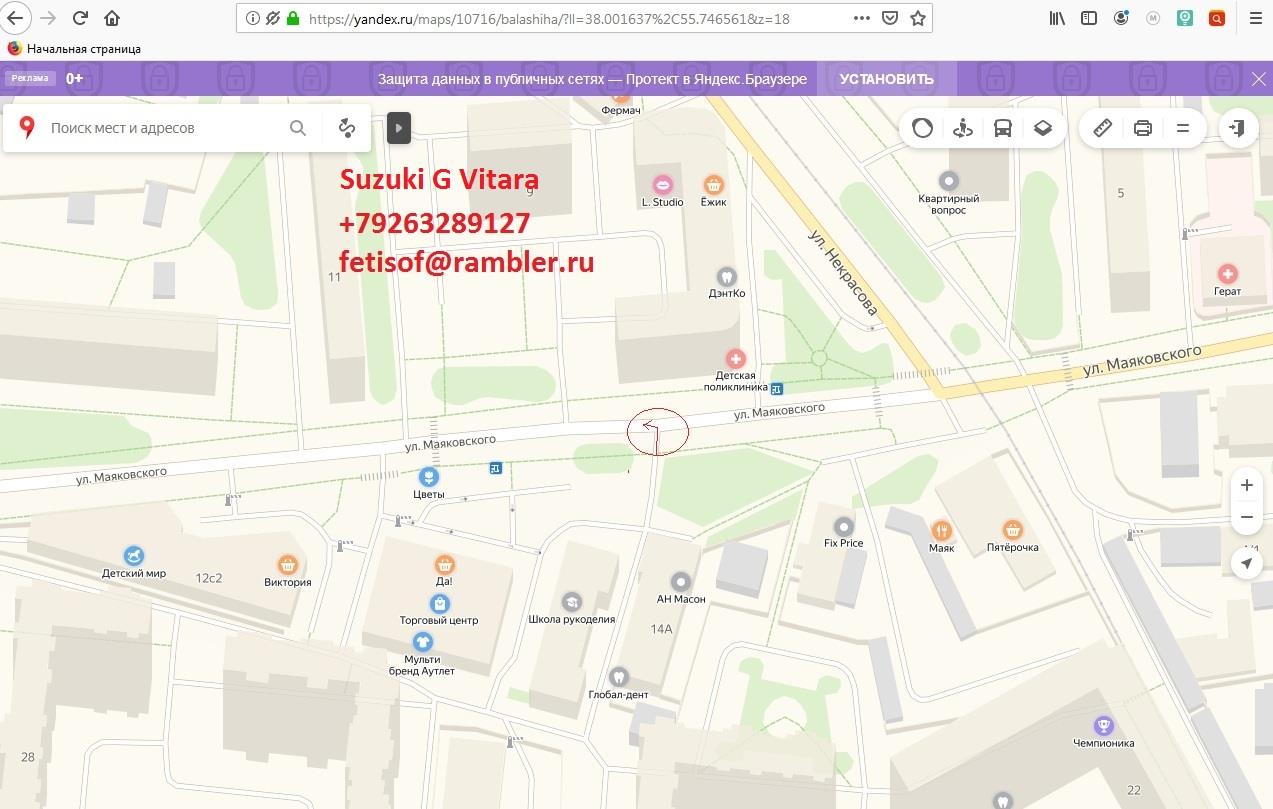Select the Герат medical marker
This screenshot has width=1273, height=809.
click(1227, 273)
